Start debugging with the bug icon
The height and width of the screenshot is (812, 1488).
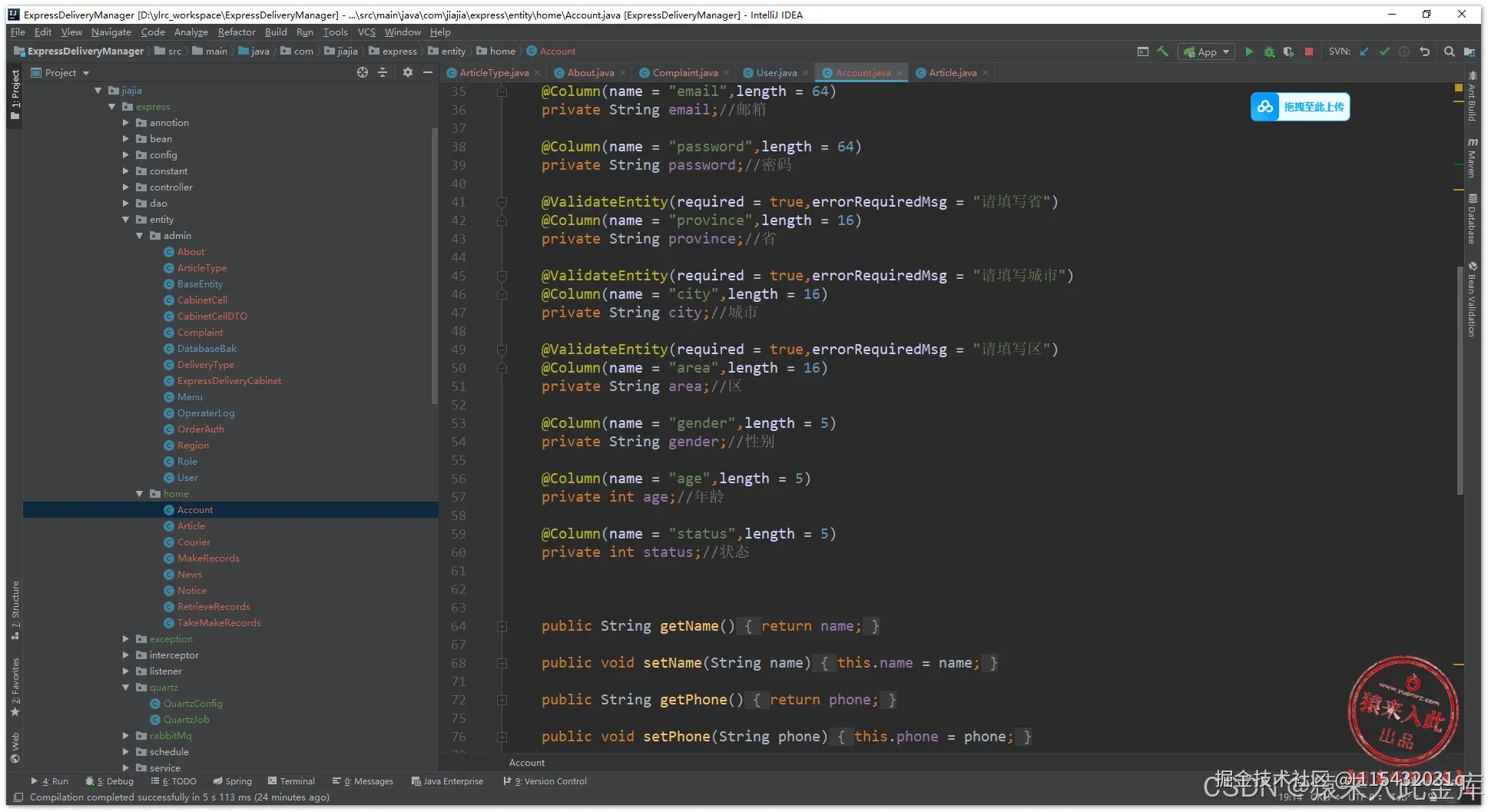pyautogui.click(x=1269, y=51)
